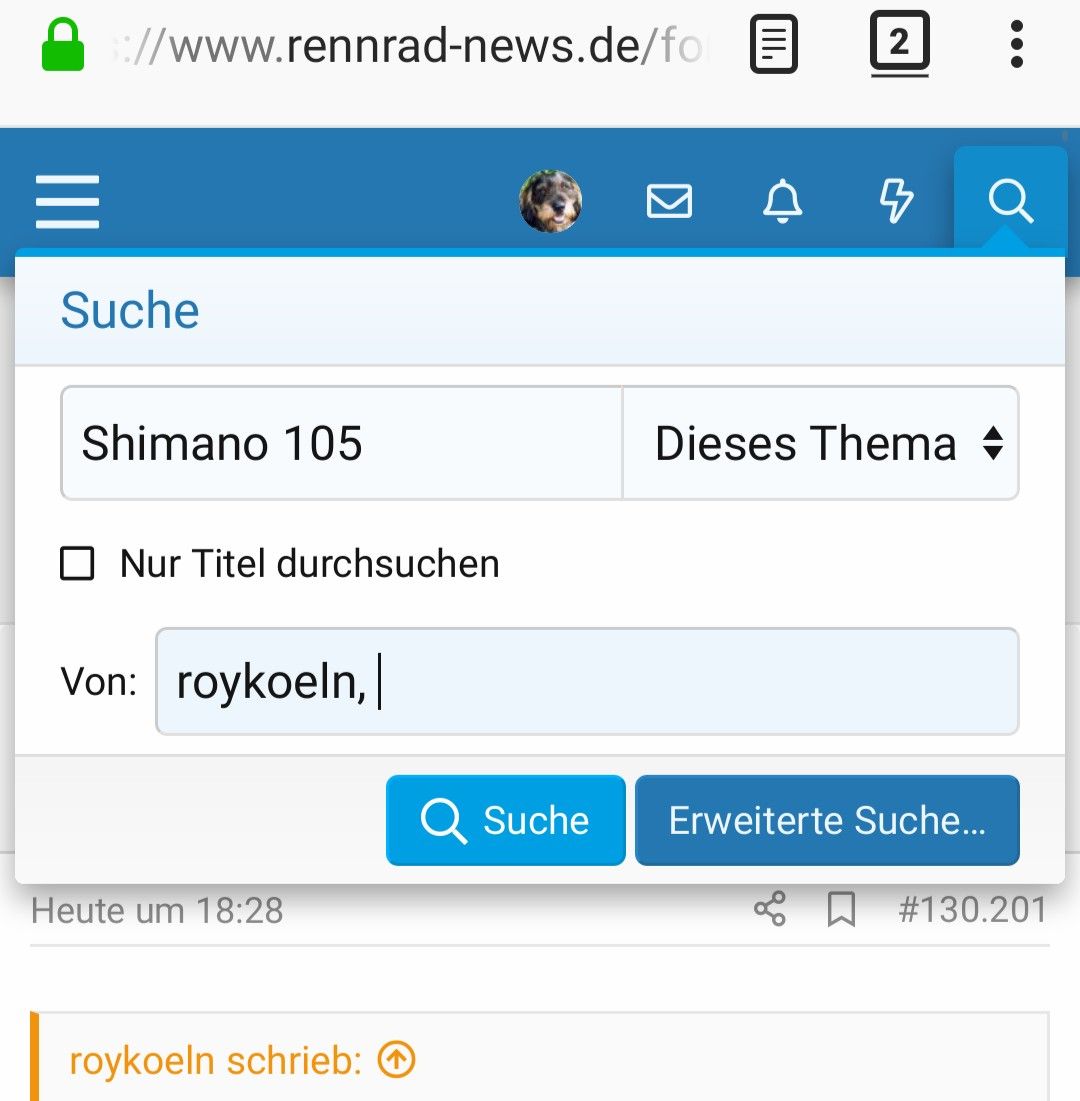Enable 'Nur Titel durchsuchen' checkbox
Screen dimensions: 1080x1101
click(77, 564)
